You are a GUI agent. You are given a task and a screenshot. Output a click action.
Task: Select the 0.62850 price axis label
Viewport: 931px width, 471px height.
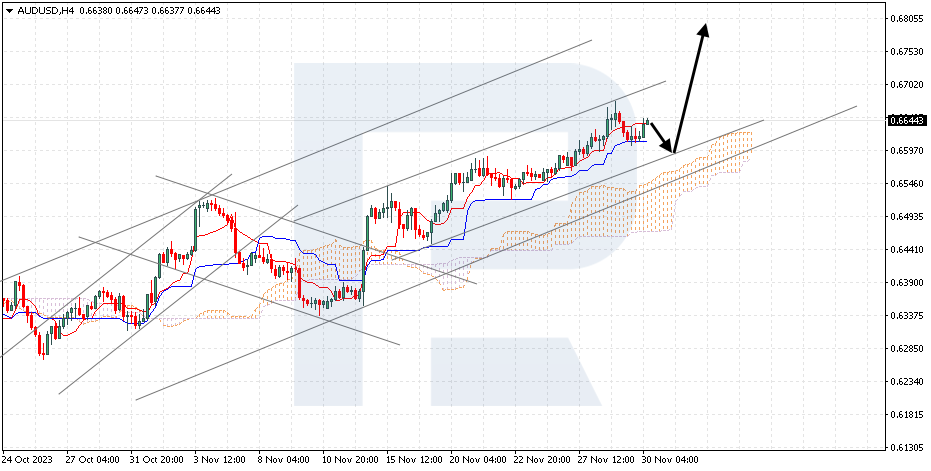[x=904, y=349]
